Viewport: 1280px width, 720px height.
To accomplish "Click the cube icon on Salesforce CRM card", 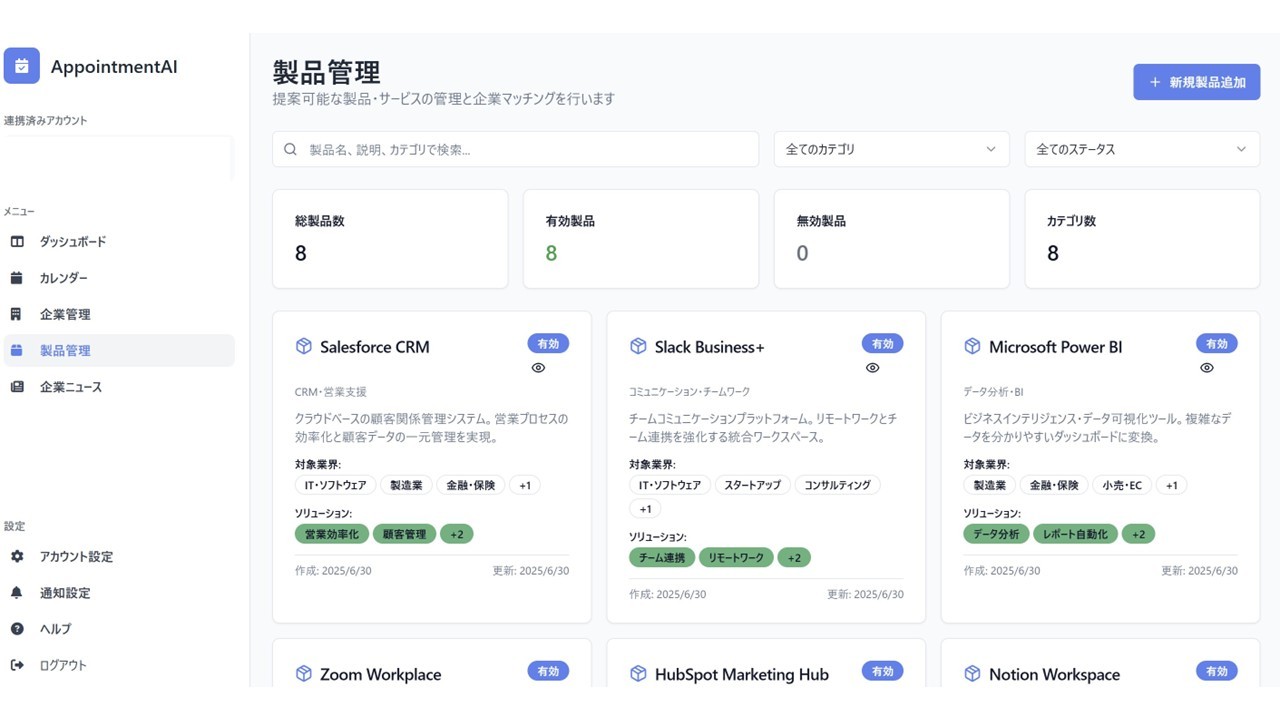I will tap(304, 347).
